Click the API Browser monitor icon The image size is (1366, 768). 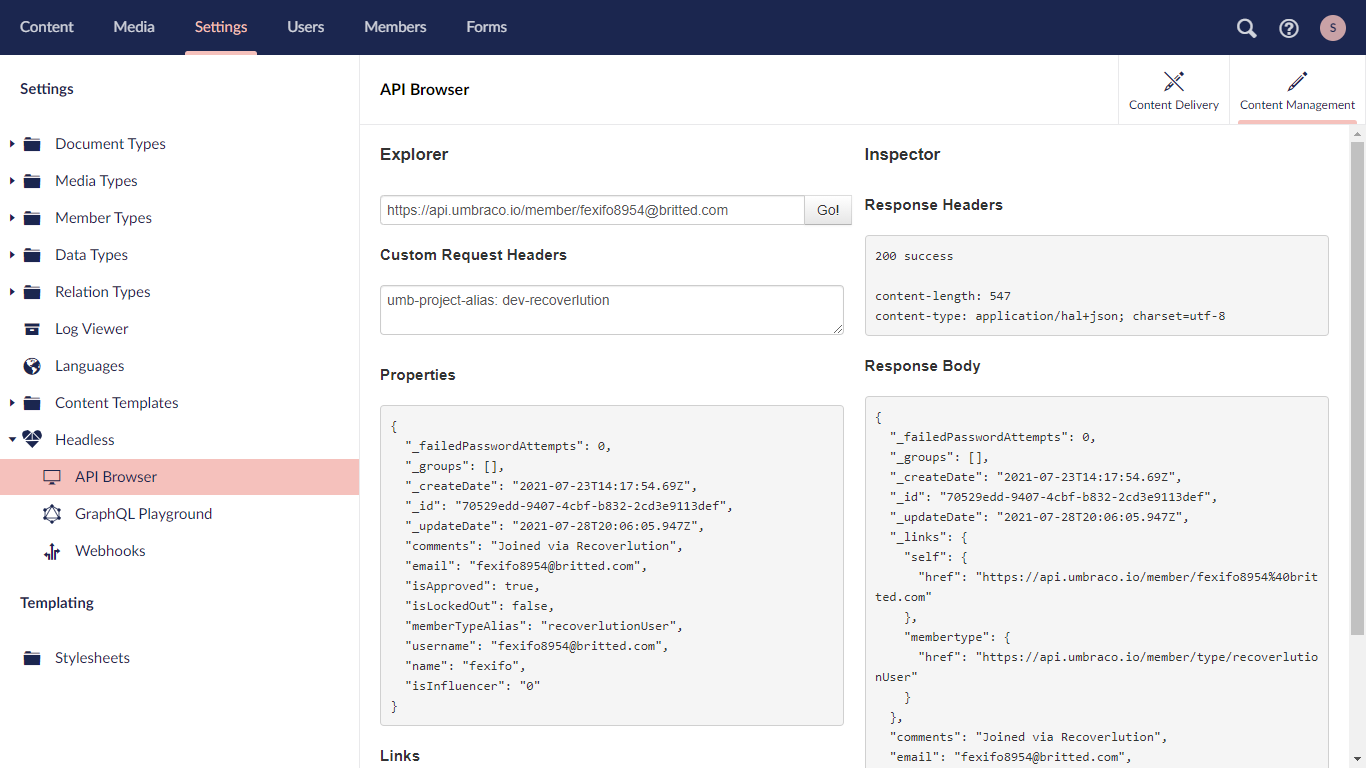[52, 477]
